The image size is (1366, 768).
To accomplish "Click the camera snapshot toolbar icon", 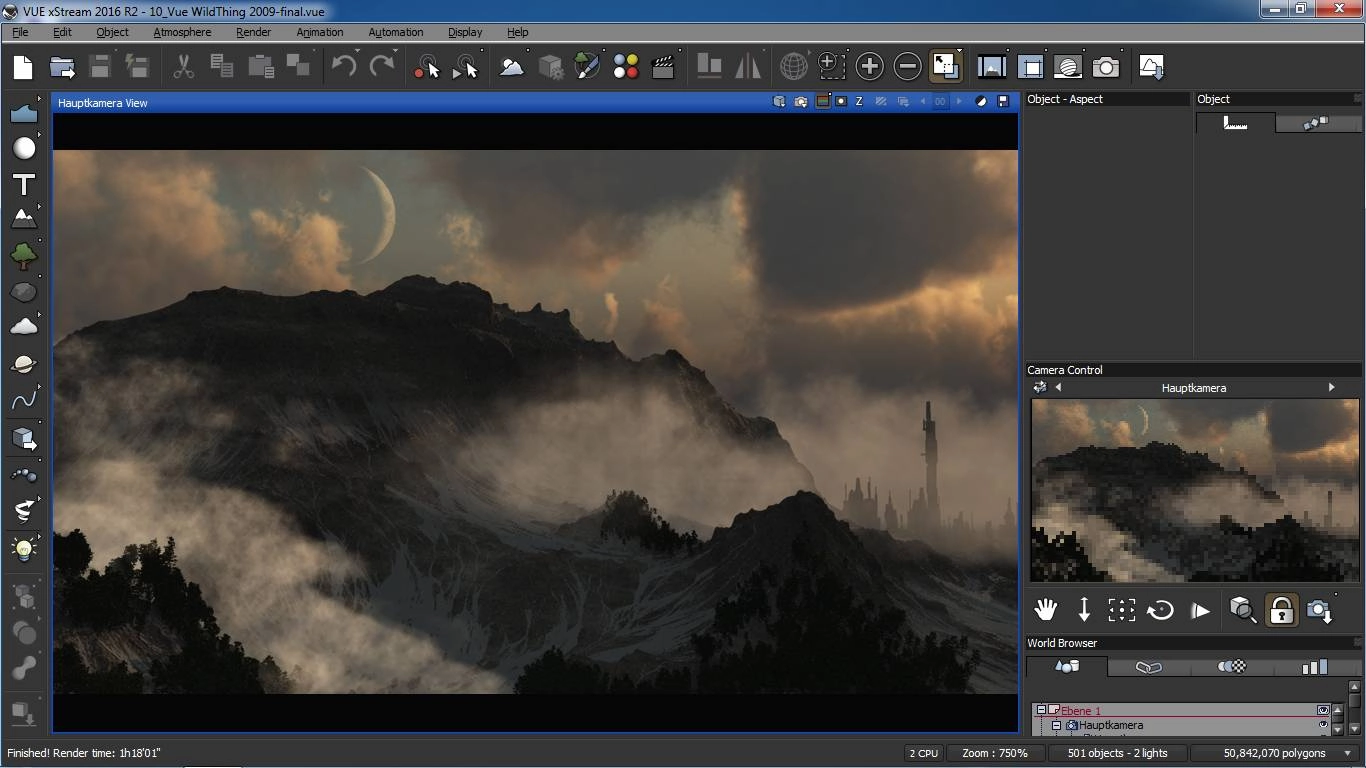I will pos(1106,67).
